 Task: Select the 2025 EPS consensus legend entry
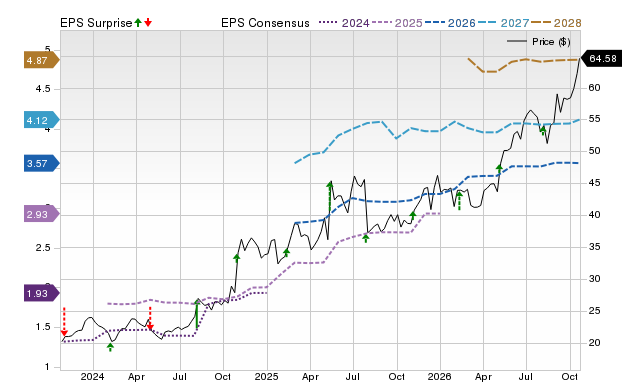click(x=397, y=23)
